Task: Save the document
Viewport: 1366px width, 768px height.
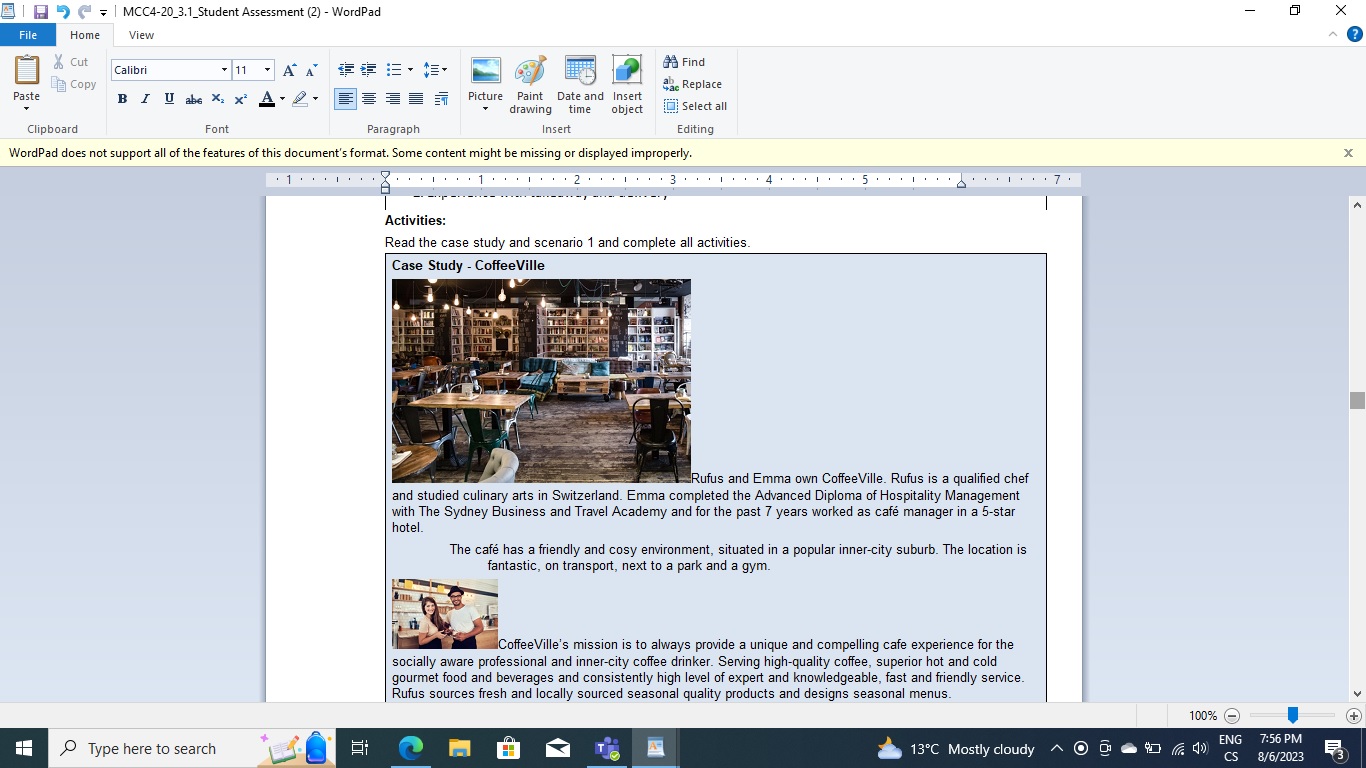Action: coord(40,11)
